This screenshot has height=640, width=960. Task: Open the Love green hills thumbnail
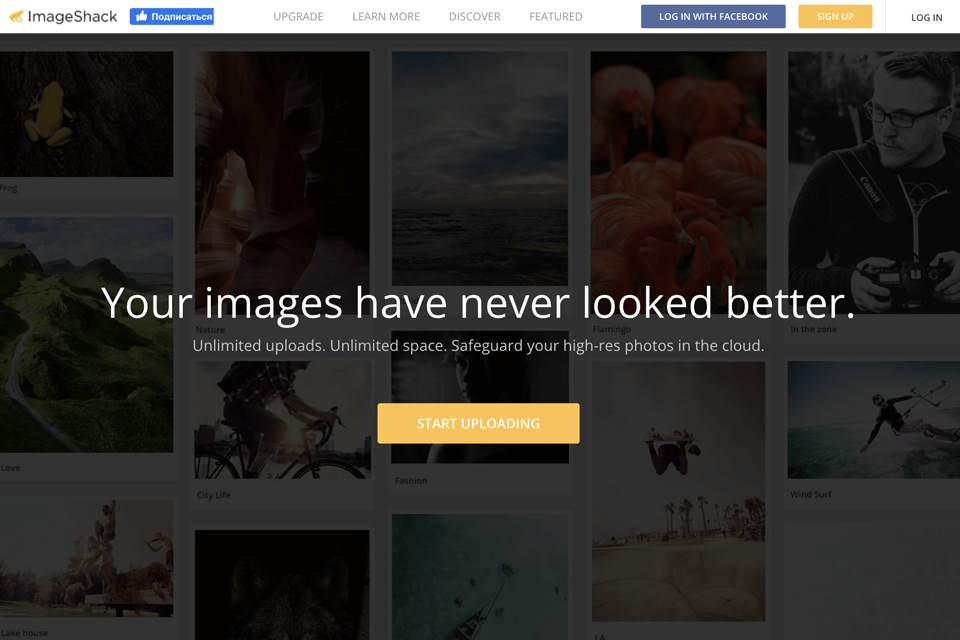pos(86,335)
